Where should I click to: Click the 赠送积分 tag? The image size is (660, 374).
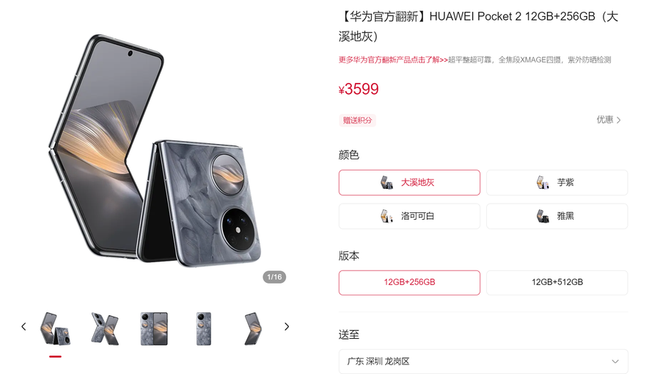(357, 120)
